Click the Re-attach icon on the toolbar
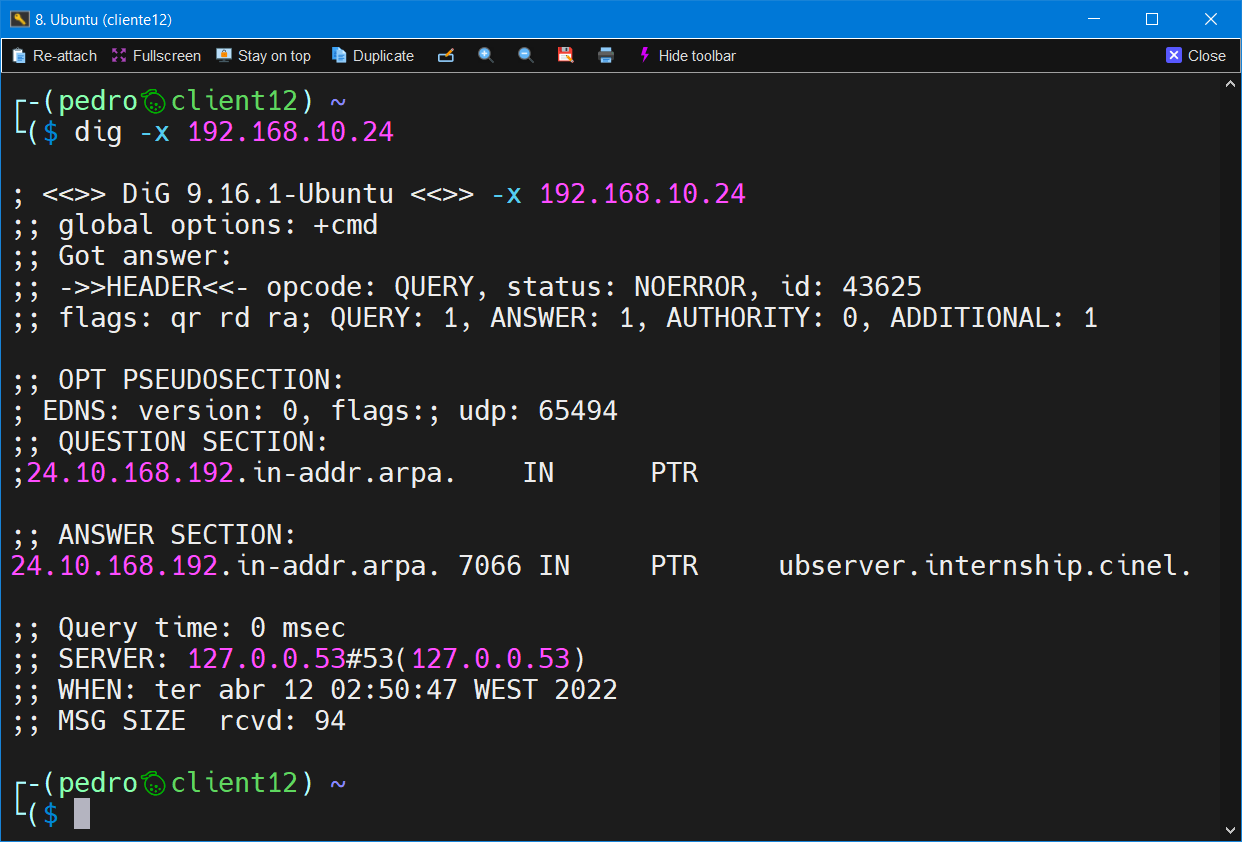 pyautogui.click(x=18, y=56)
